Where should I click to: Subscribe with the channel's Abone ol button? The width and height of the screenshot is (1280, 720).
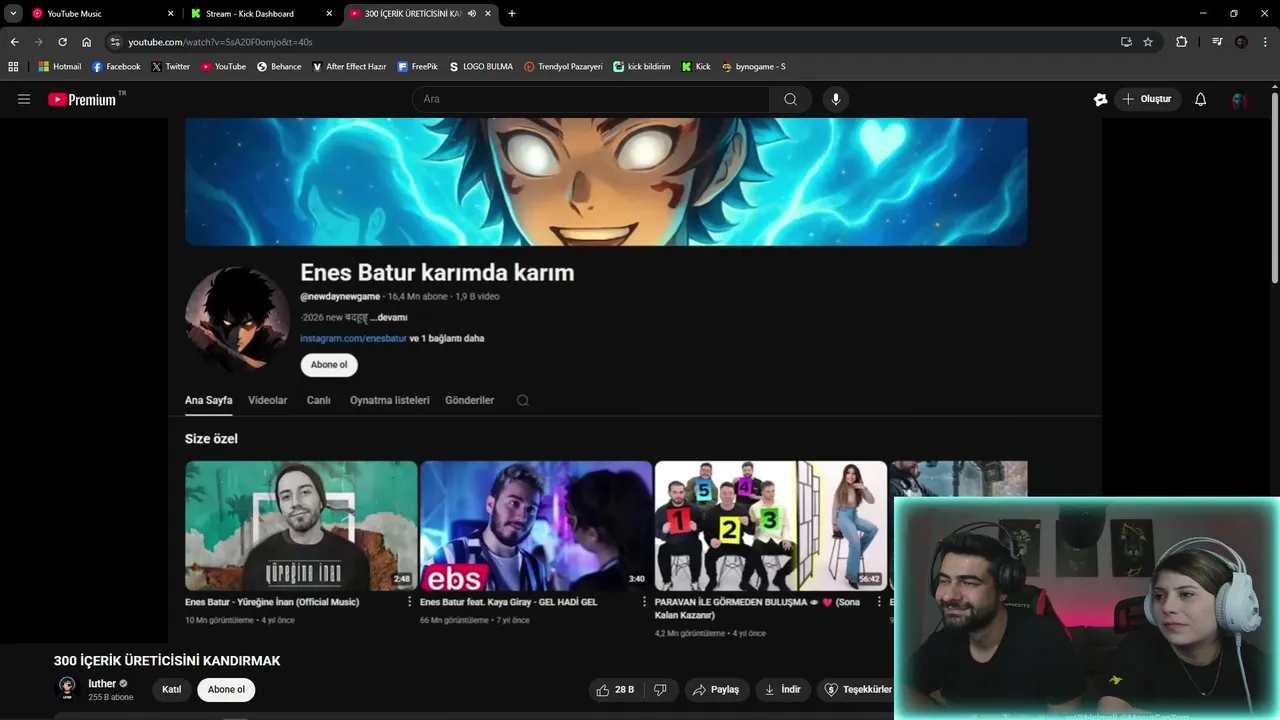click(x=329, y=365)
